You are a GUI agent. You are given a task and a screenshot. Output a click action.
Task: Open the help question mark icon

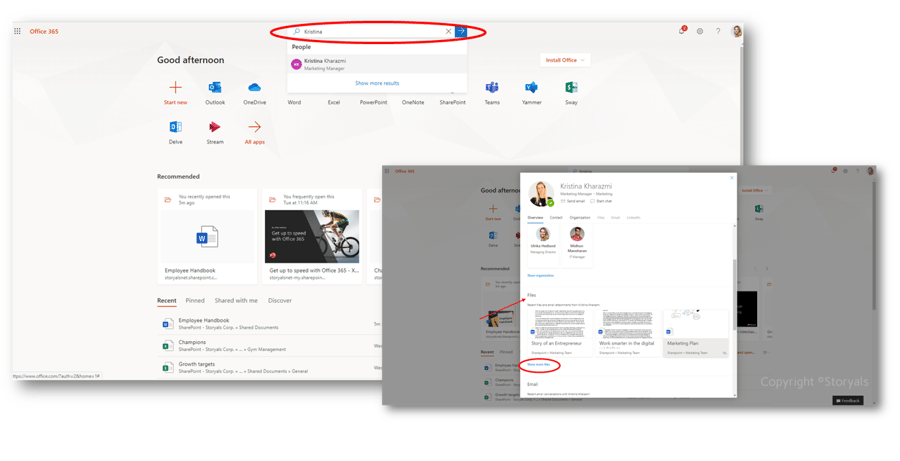click(718, 31)
